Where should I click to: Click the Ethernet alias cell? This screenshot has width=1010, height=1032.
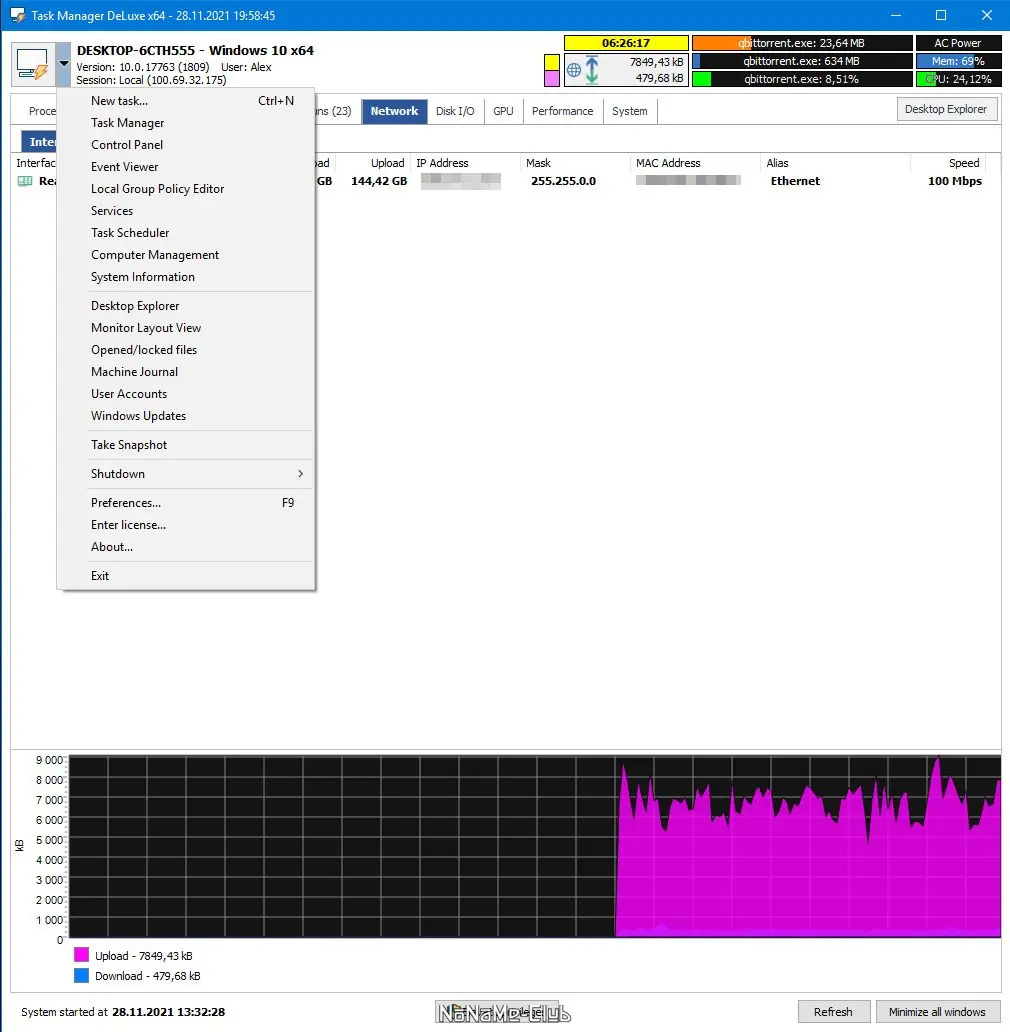click(795, 181)
